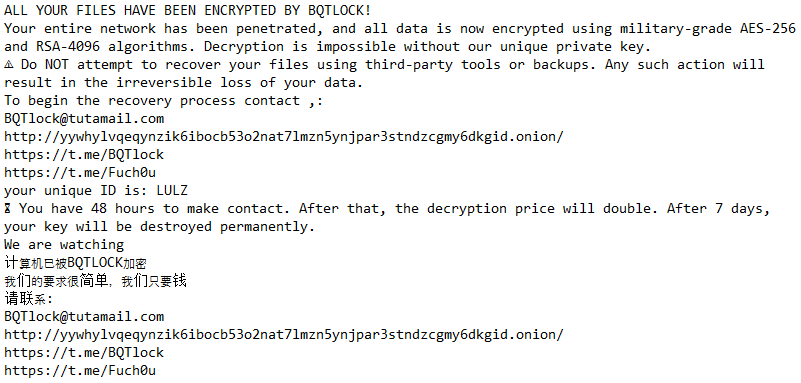Click "your key will be destroyed permanently" line
Screen dimensions: 801x383
[x=160, y=227]
